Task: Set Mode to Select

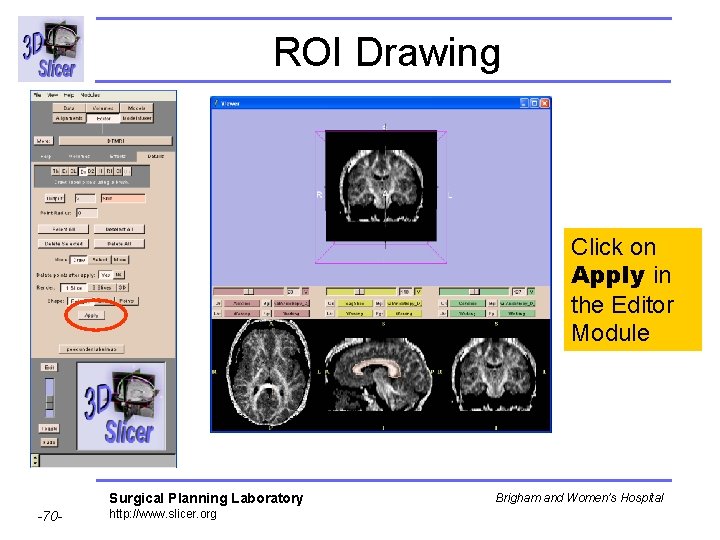Action: click(100, 259)
